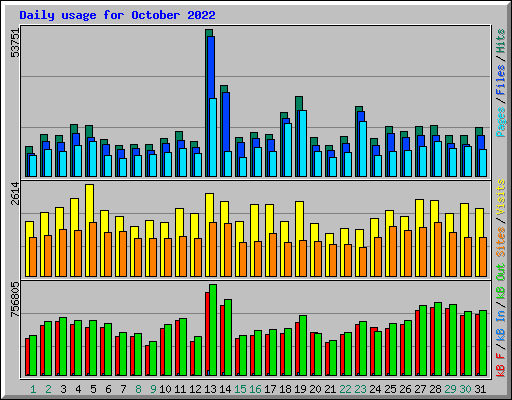Select x-axis day label 29
512x400 pixels.
450,389
